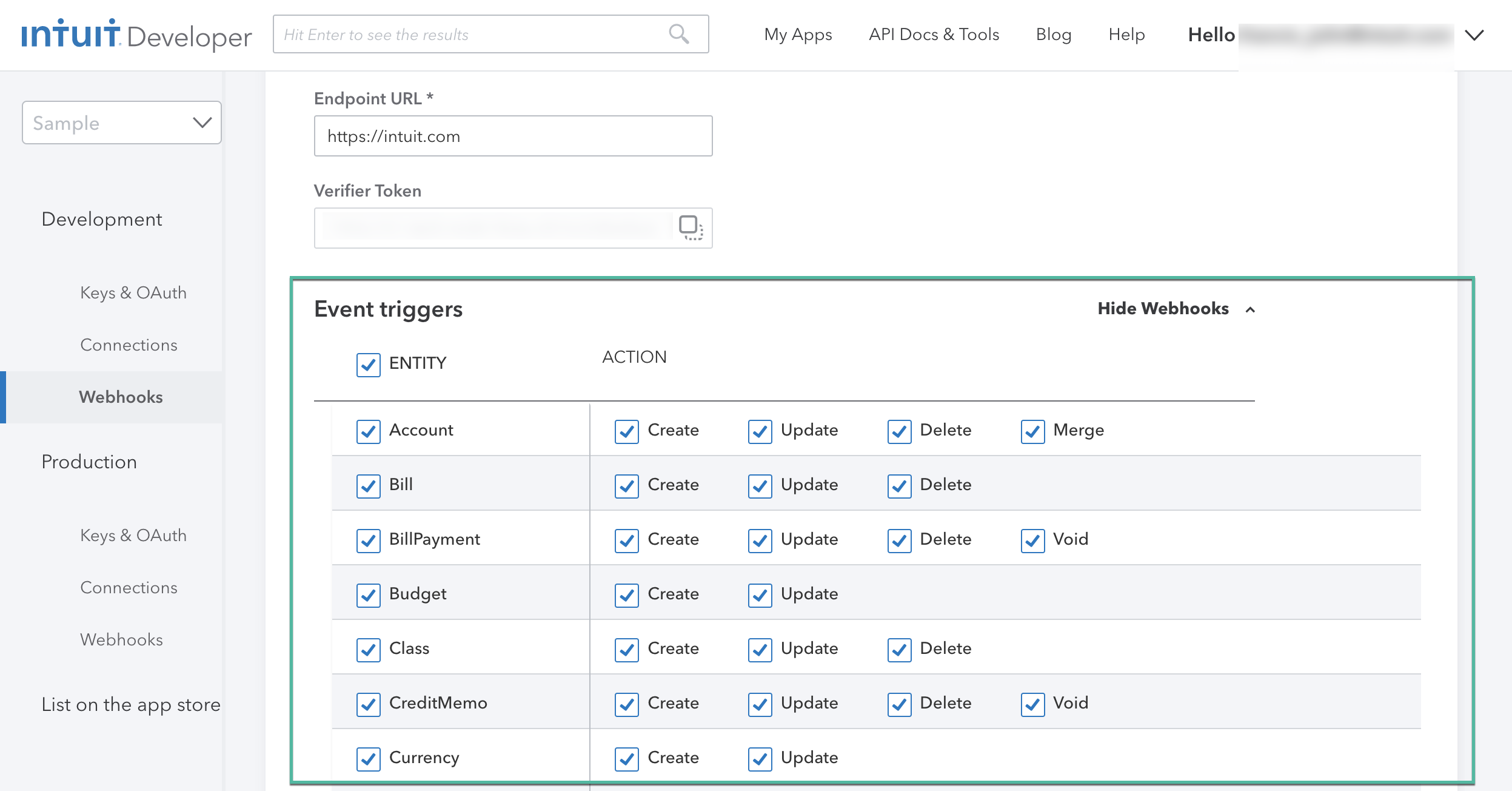This screenshot has width=1512, height=791.
Task: Disable Create action for Currency
Action: [x=626, y=758]
